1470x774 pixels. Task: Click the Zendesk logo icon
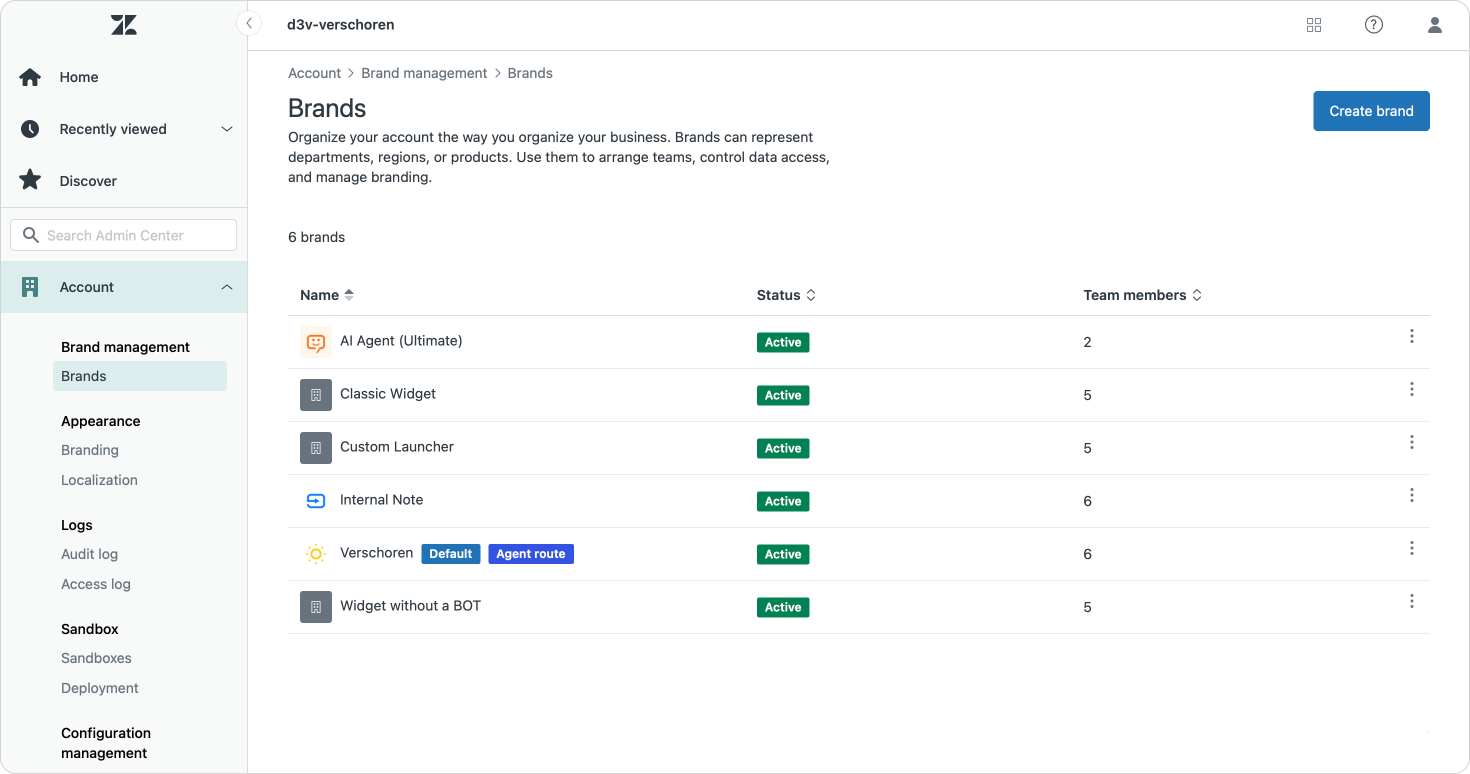pos(124,25)
